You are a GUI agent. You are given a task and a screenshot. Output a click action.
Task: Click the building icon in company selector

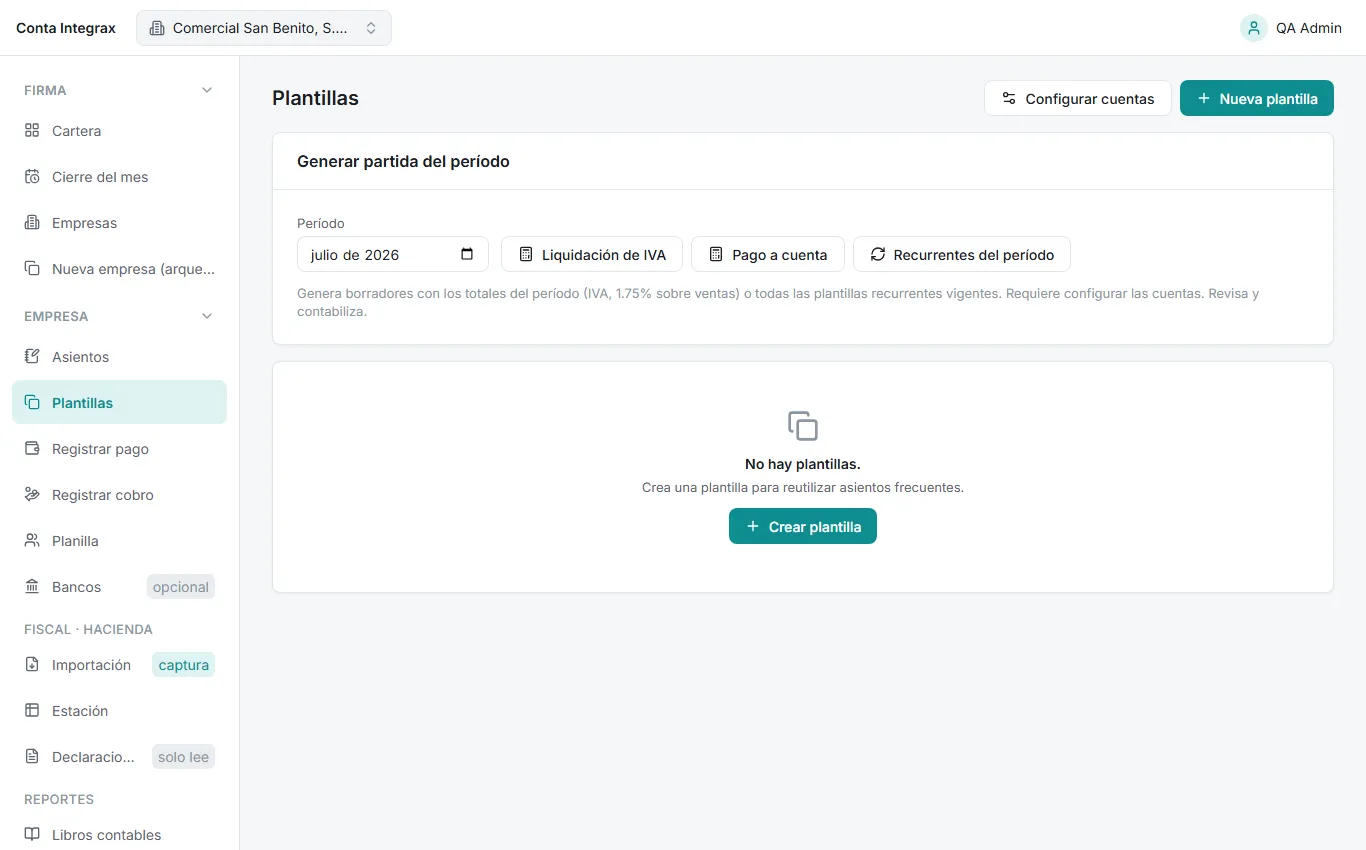(x=157, y=28)
